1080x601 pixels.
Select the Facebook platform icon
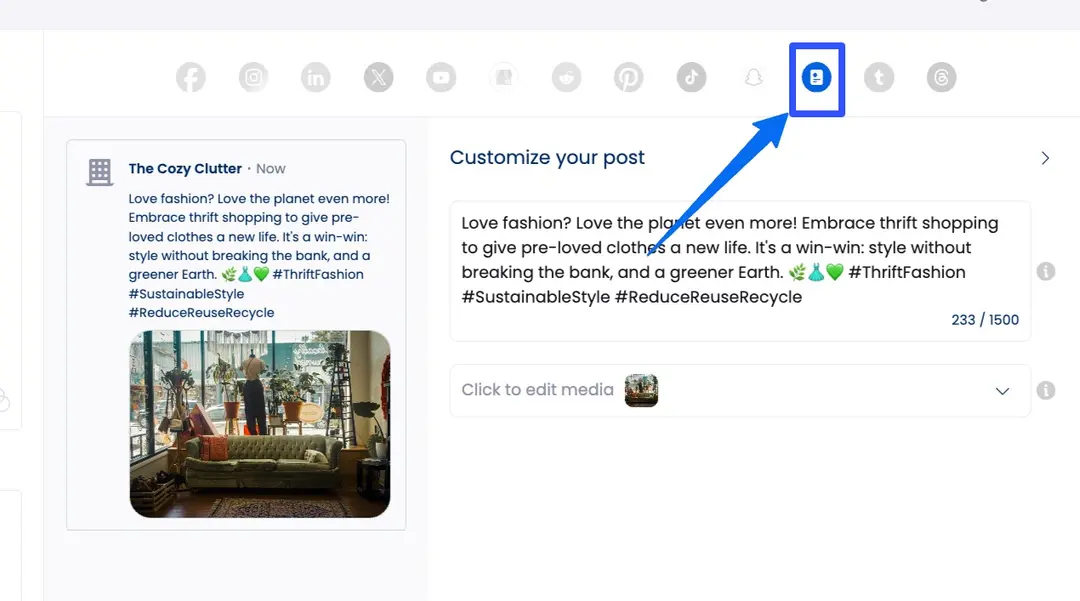191,77
